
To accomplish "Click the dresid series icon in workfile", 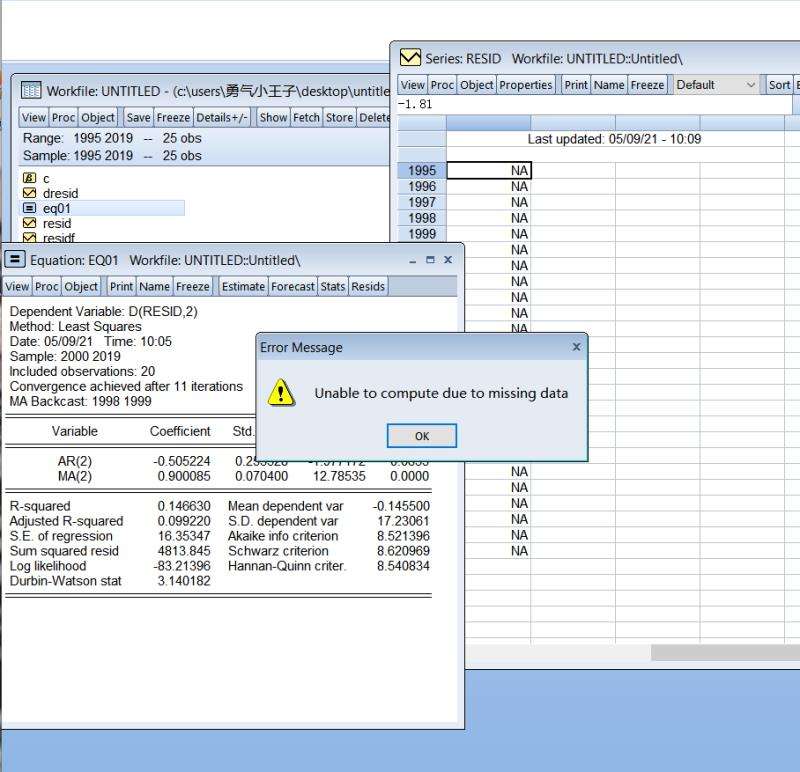I will 29,193.
